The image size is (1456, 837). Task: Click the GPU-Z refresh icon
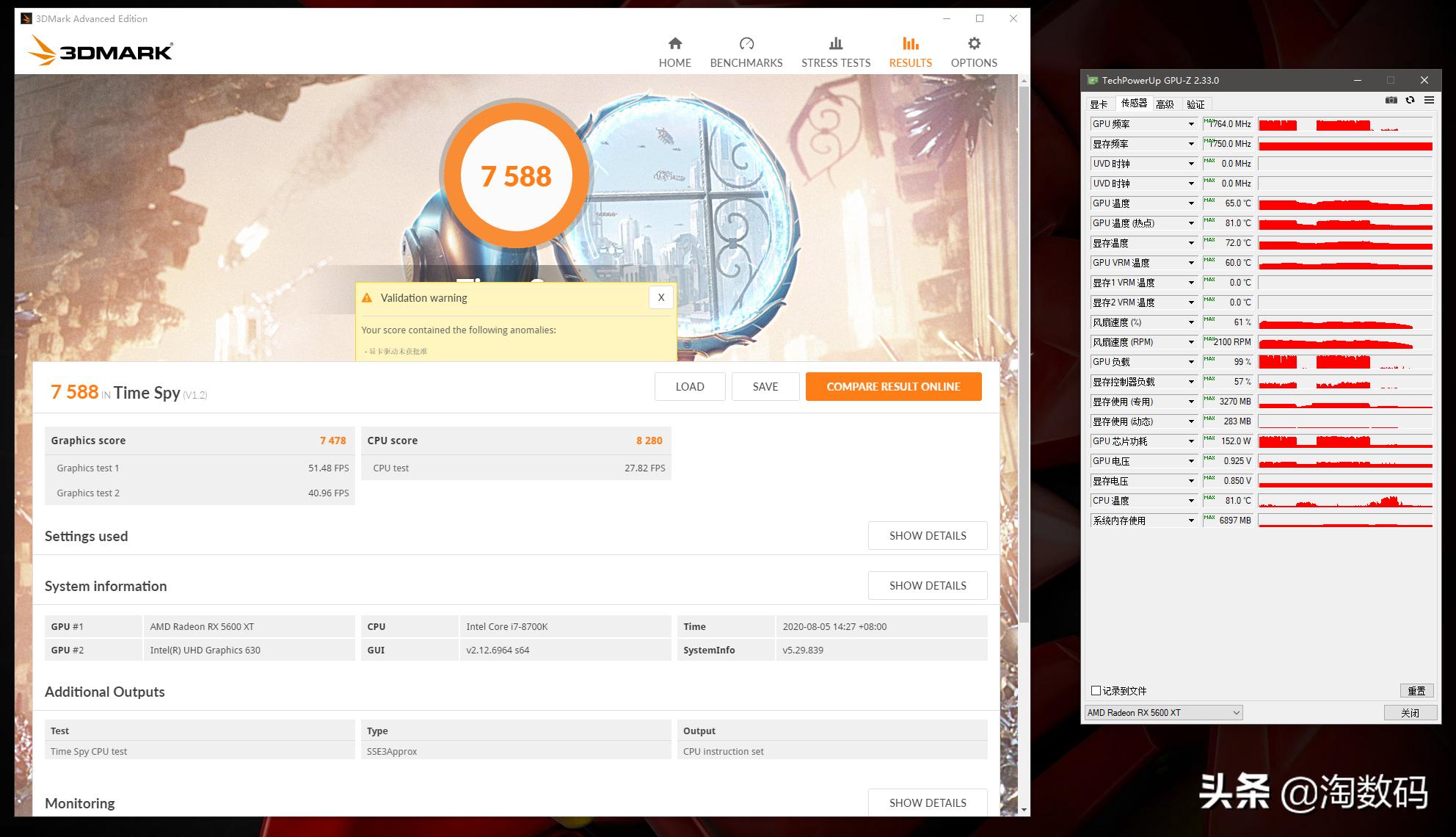(1409, 101)
